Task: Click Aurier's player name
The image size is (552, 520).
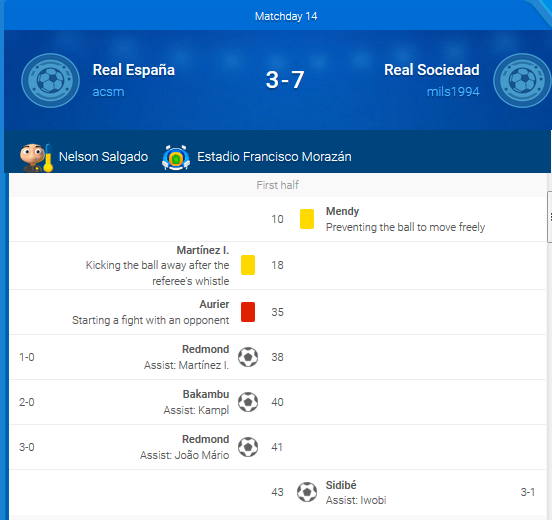Action: (214, 304)
